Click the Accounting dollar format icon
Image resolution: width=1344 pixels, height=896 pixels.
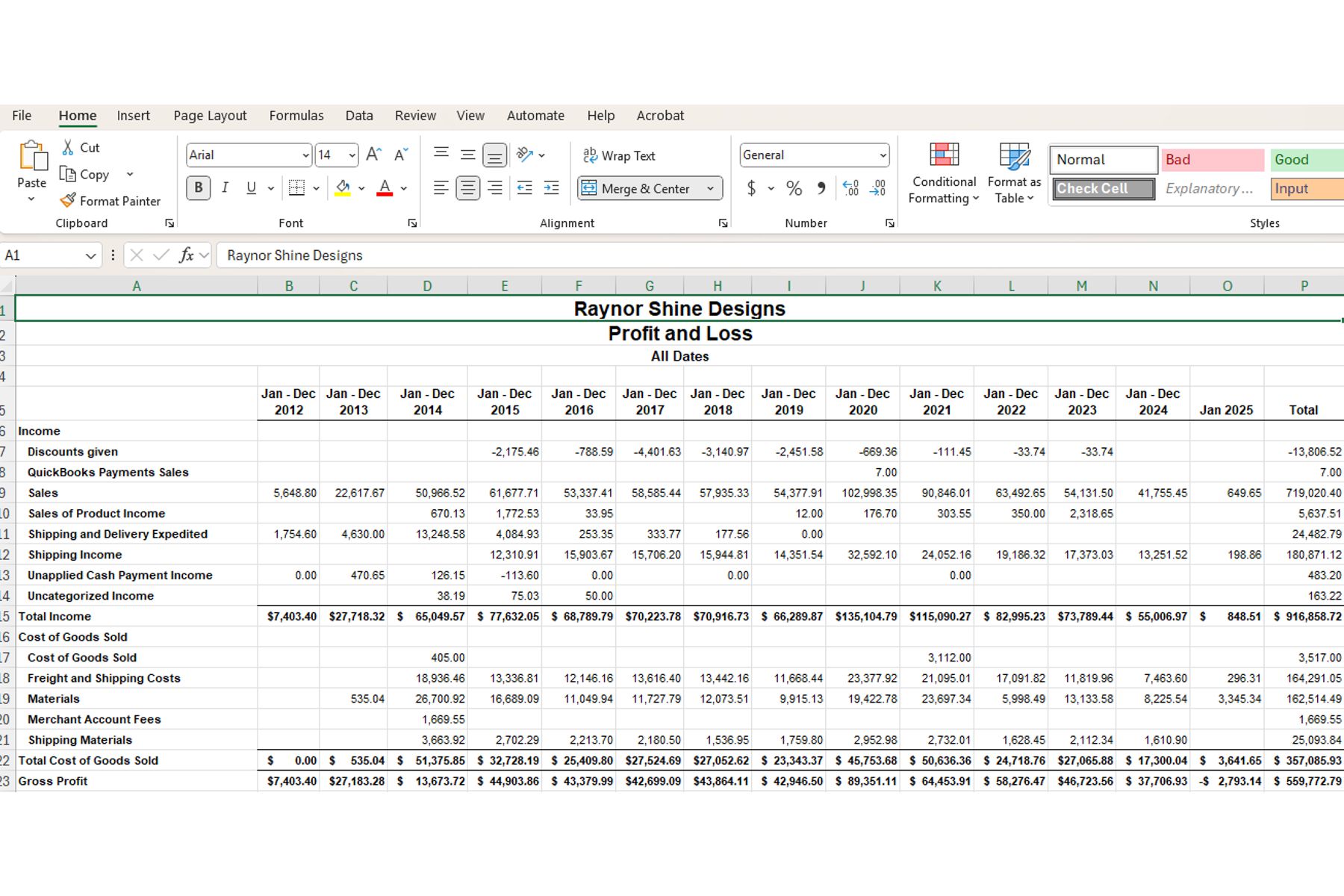751,188
